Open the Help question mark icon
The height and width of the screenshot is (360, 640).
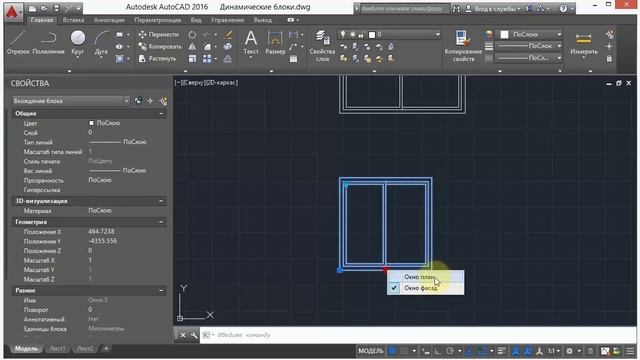[x=563, y=8]
